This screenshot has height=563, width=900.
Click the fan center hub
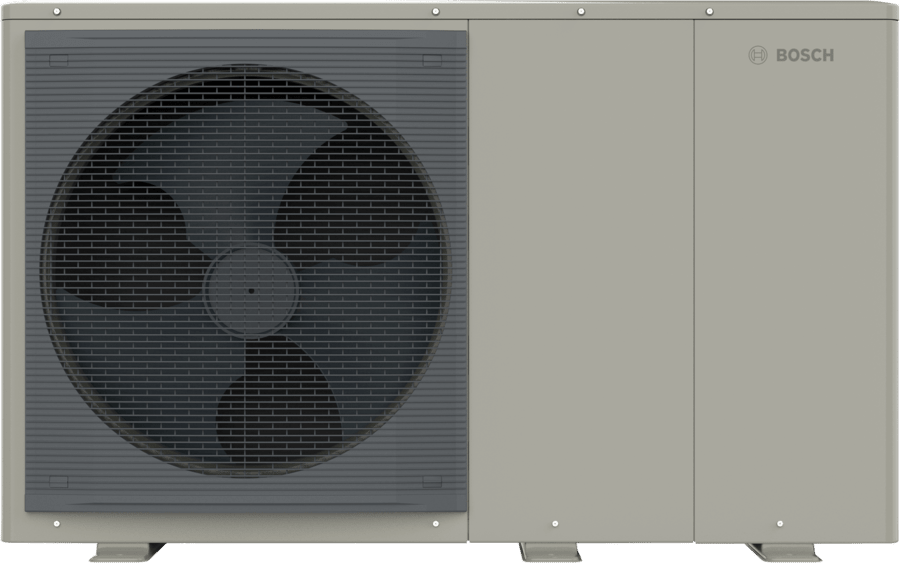[251, 290]
